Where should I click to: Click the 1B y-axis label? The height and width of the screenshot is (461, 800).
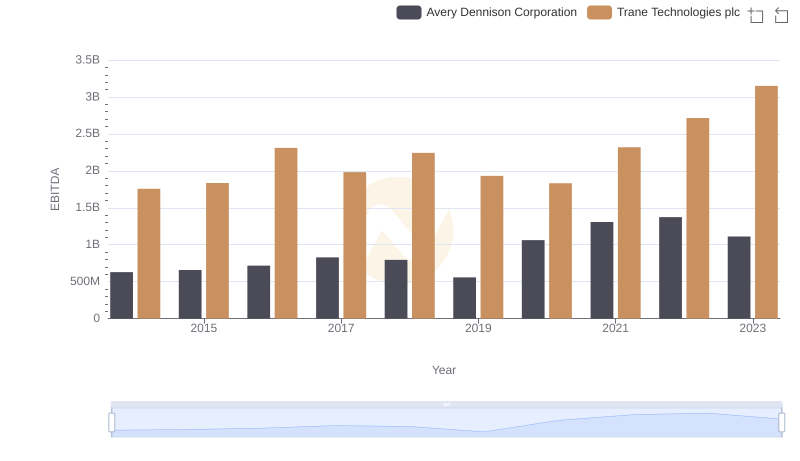[x=93, y=244]
